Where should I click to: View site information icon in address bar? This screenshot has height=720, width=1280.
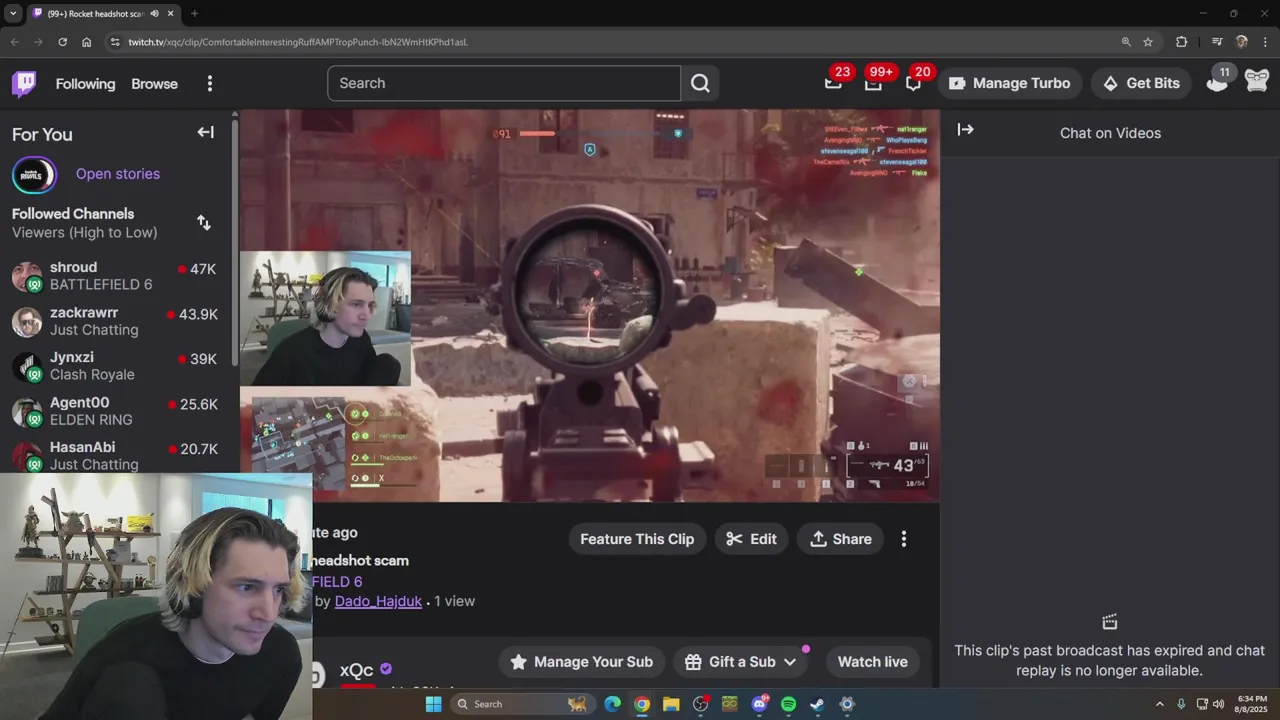pyautogui.click(x=115, y=42)
